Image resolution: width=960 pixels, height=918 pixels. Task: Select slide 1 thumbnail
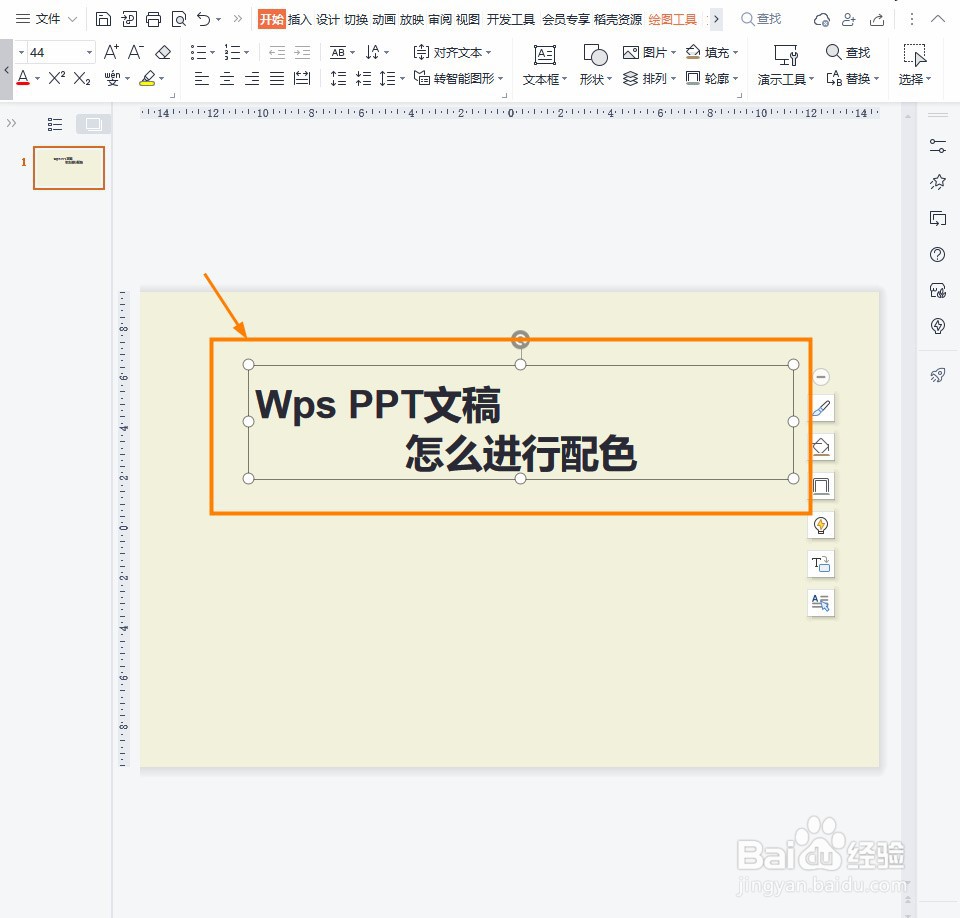pyautogui.click(x=69, y=167)
